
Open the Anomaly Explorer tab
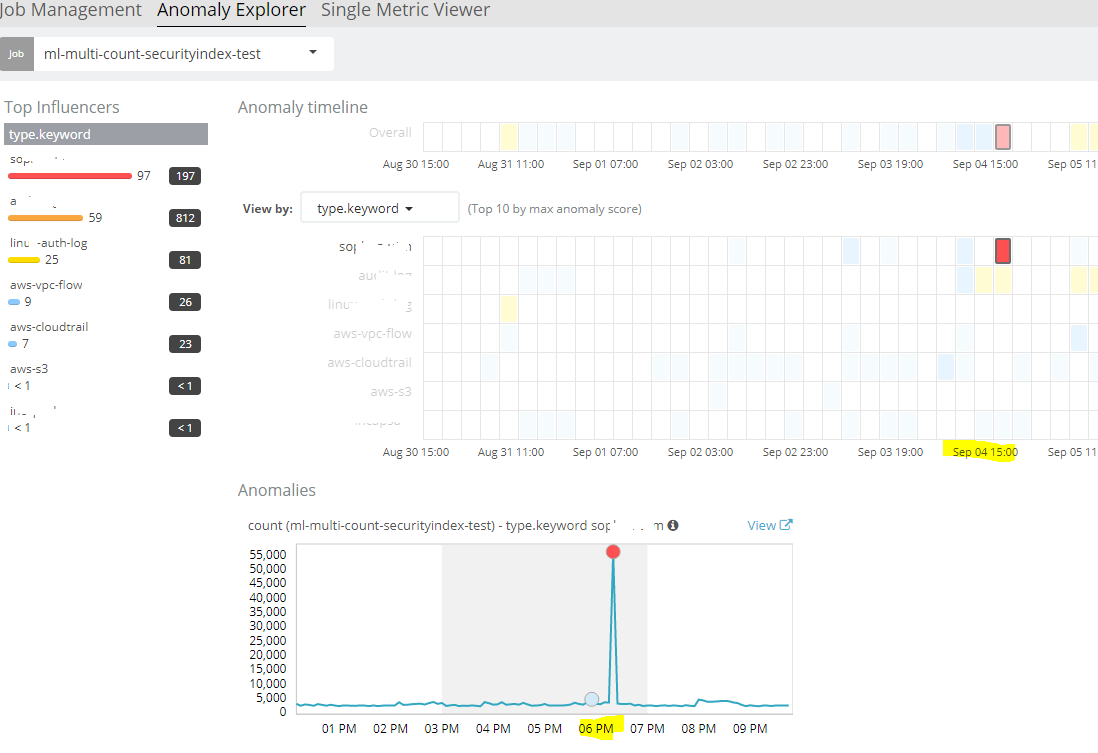pos(231,11)
